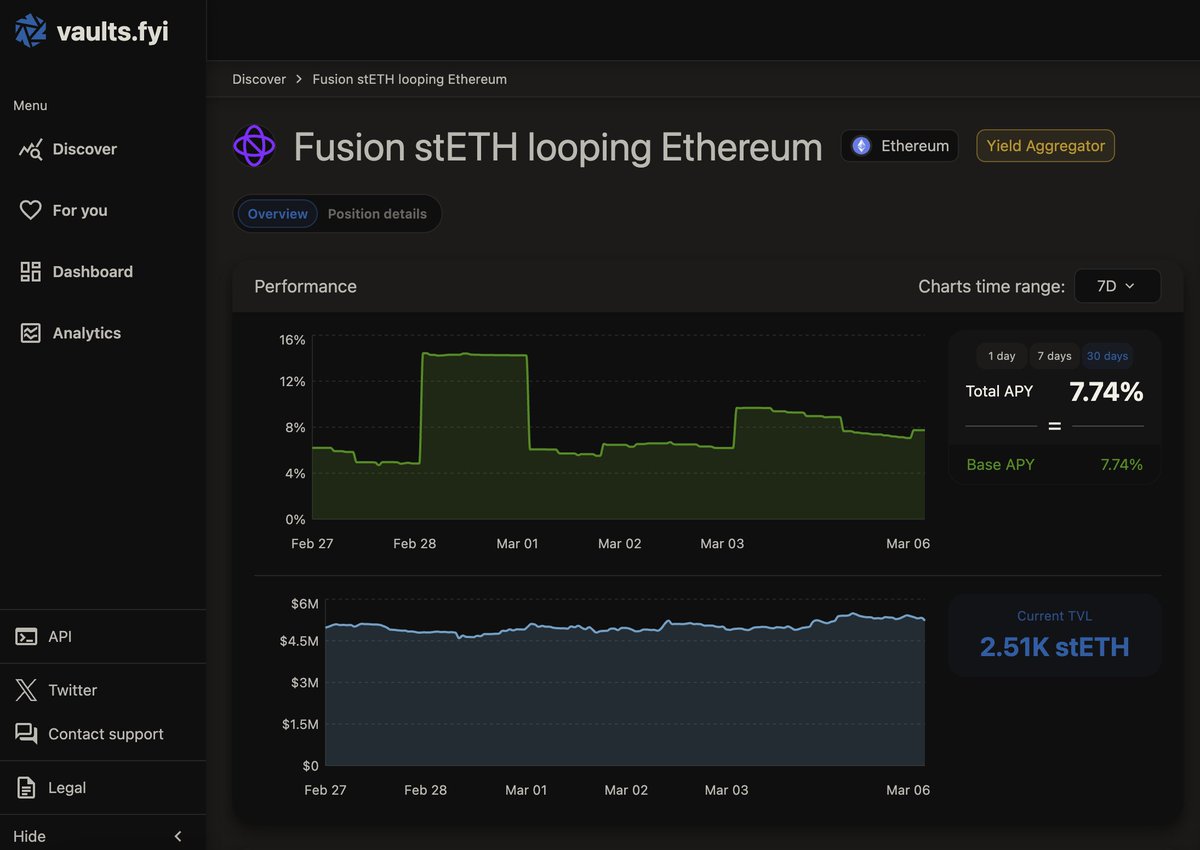Viewport: 1200px width, 850px height.
Task: Click the Analytics chart icon
Action: click(31, 333)
